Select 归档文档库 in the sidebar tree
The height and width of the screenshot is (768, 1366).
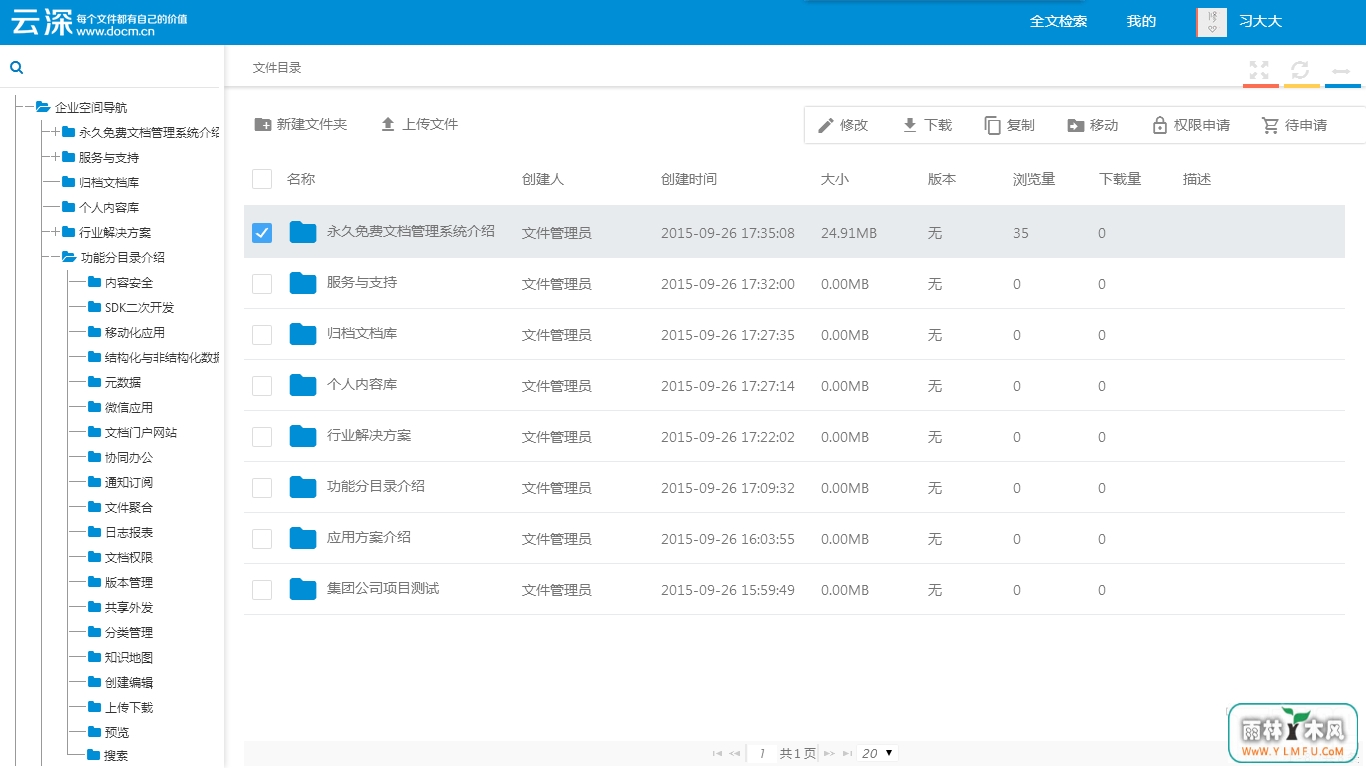109,183
